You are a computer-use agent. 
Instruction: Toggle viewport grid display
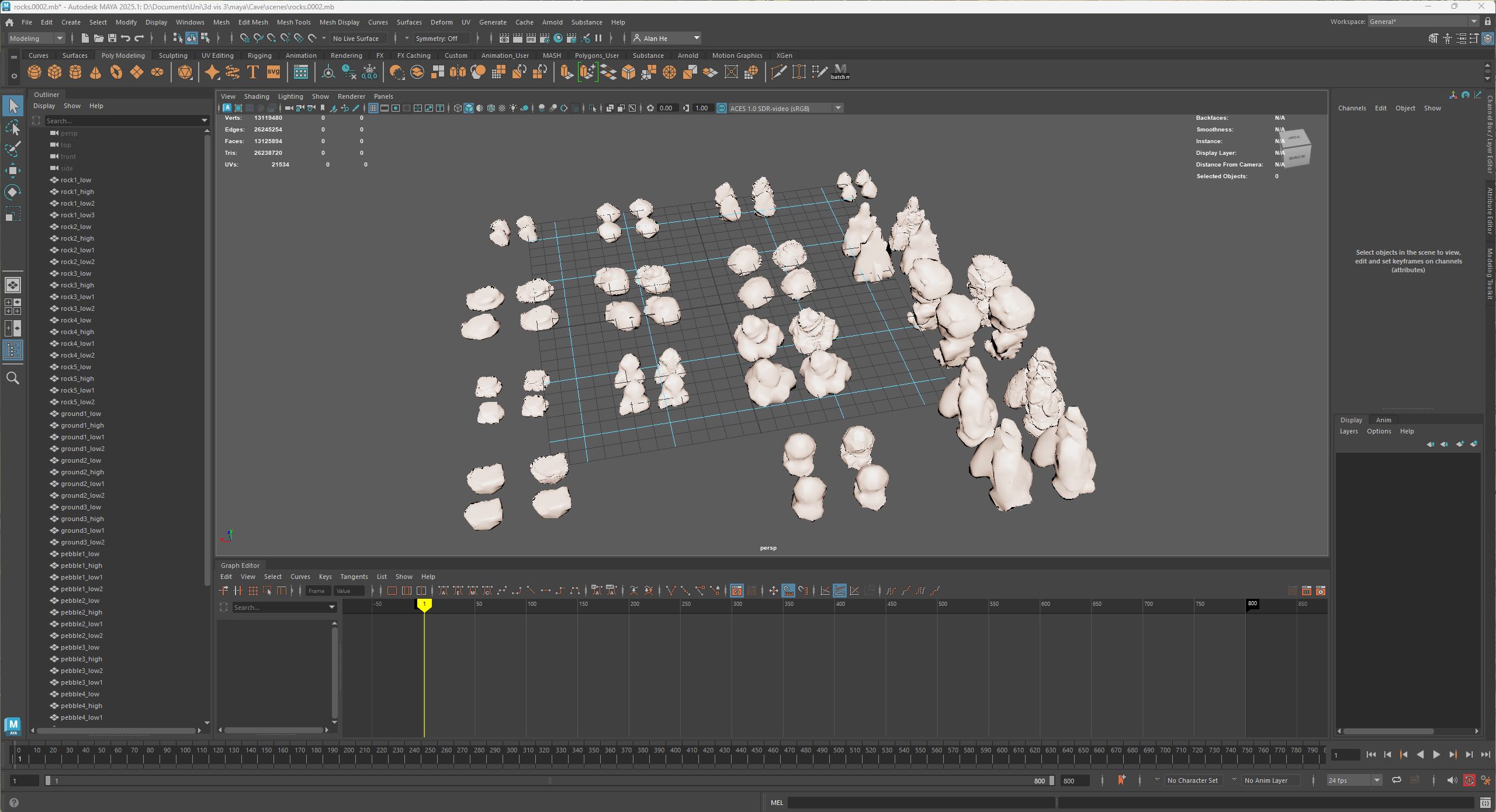pos(373,108)
